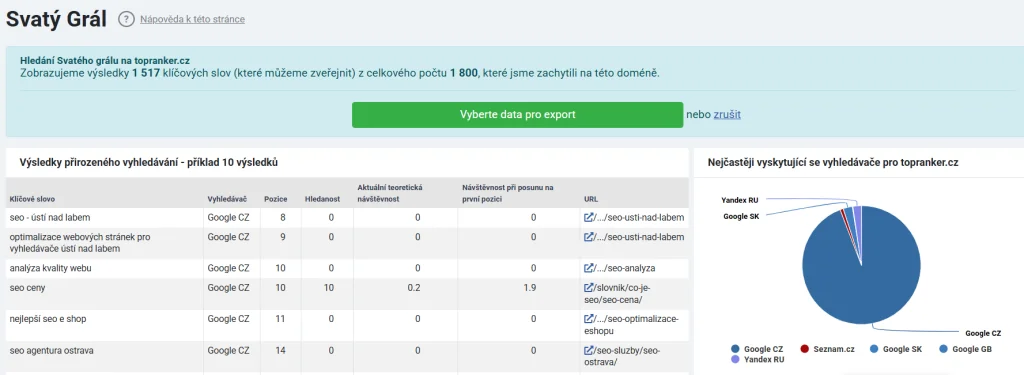Open external link icon for nejlepší seo e shop
Image resolution: width=1024 pixels, height=375 pixels.
[588, 319]
